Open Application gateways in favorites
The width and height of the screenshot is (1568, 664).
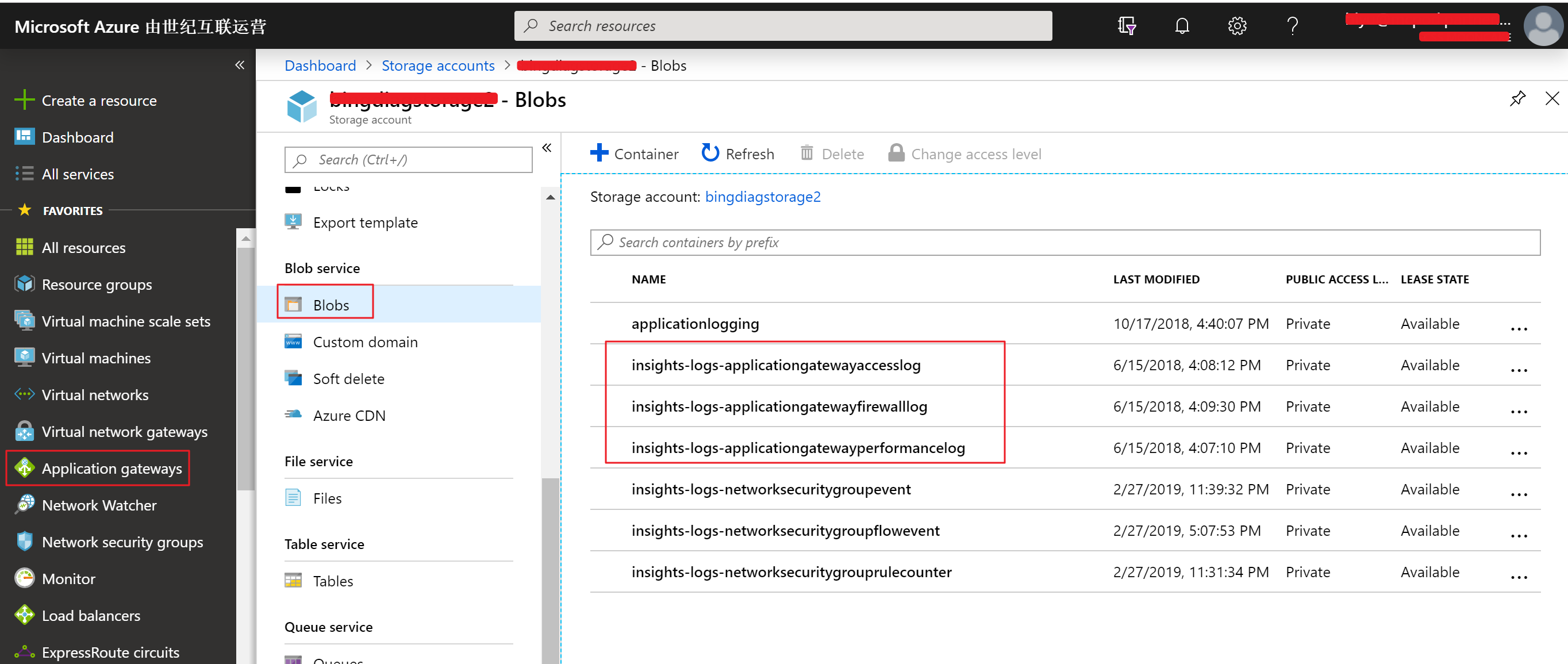tap(112, 468)
